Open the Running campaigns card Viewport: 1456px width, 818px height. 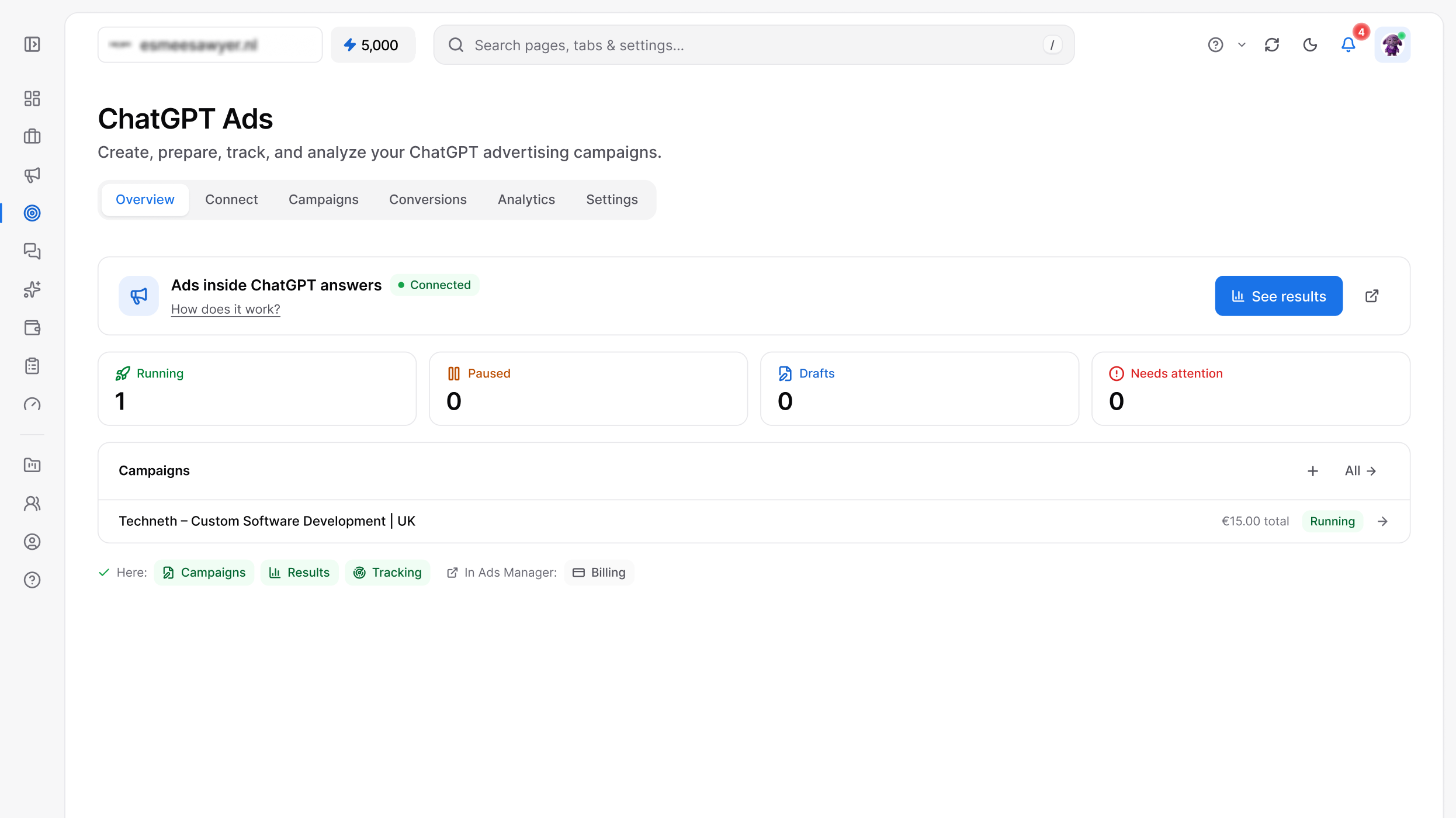click(257, 389)
